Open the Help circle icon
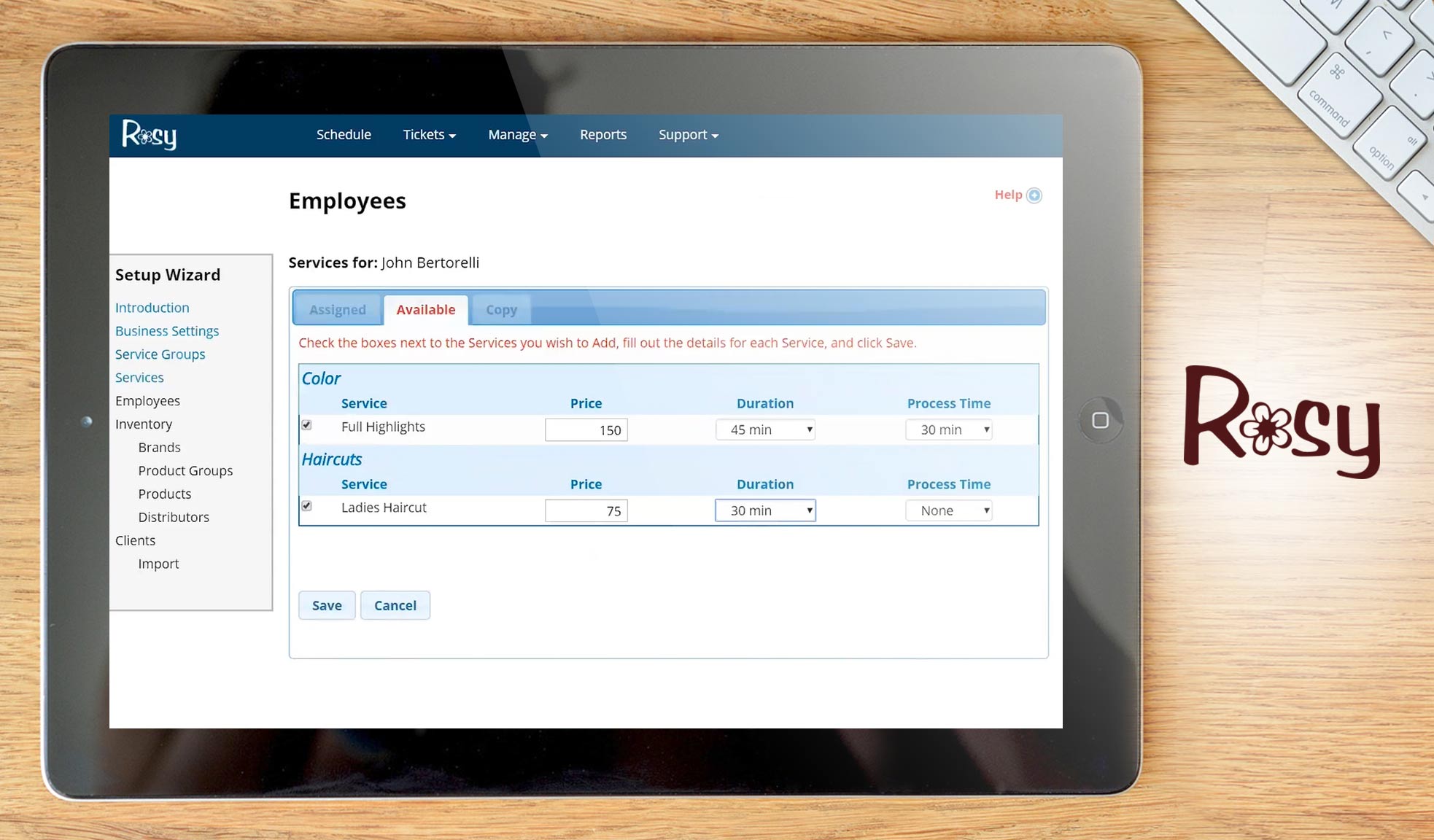The width and height of the screenshot is (1434, 840). (1034, 195)
